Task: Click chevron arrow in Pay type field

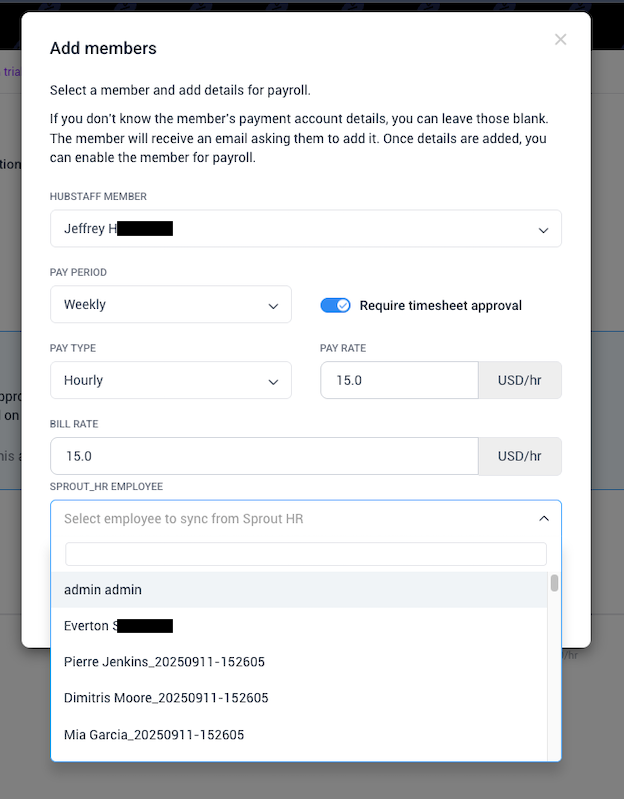Action: 273,382
